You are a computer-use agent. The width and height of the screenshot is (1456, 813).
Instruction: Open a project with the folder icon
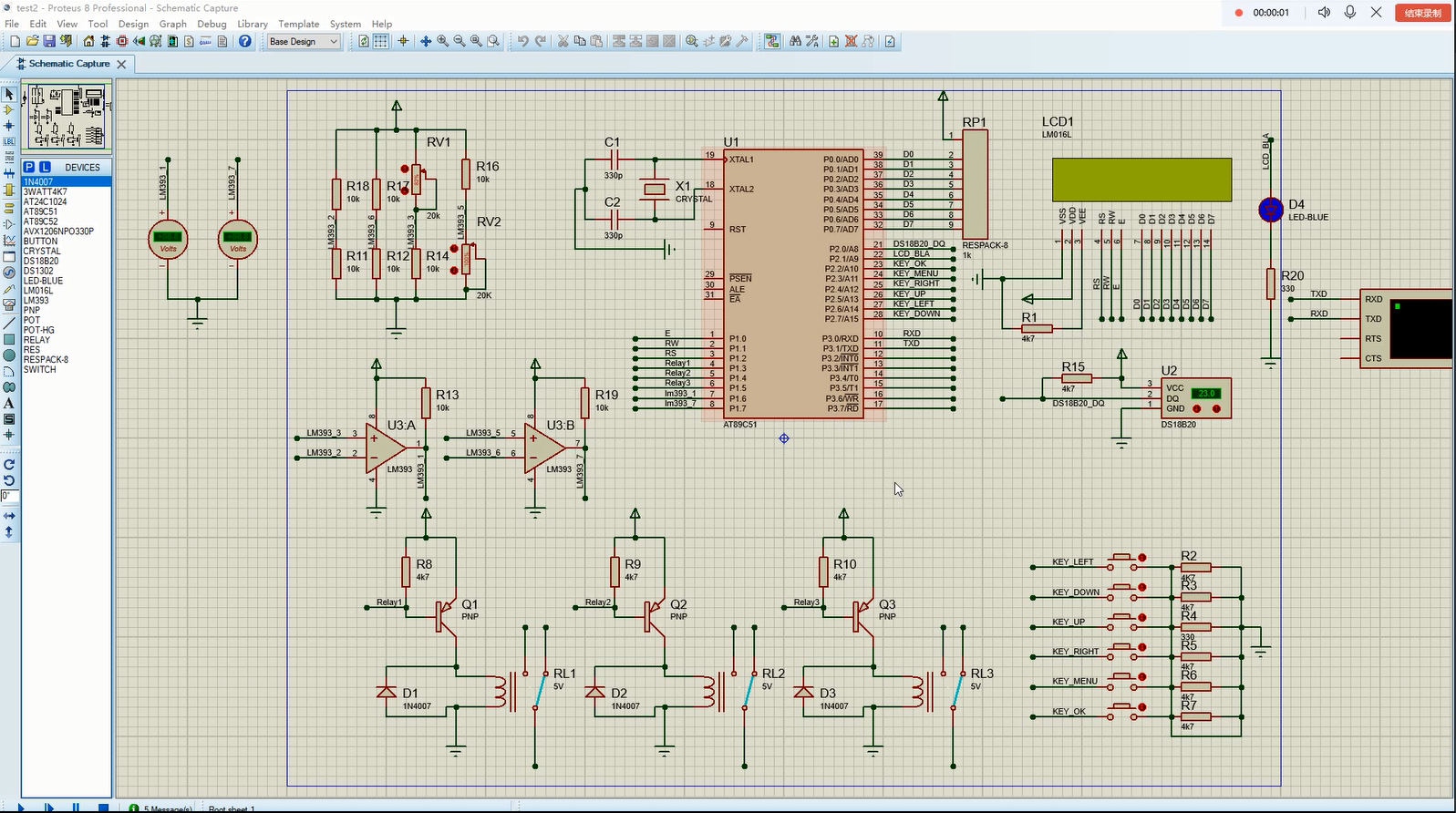32,41
